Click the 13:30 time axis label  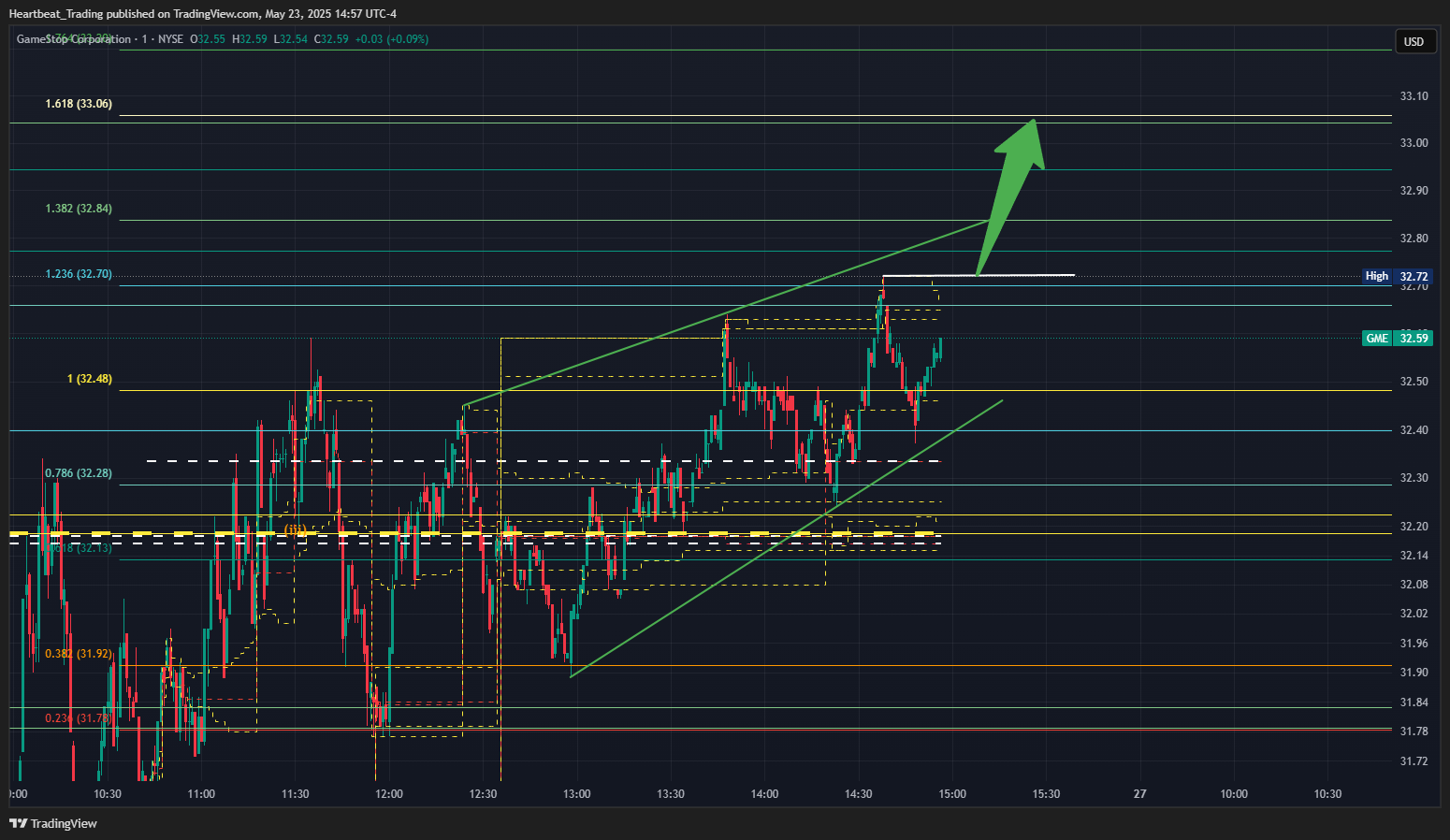tap(670, 794)
